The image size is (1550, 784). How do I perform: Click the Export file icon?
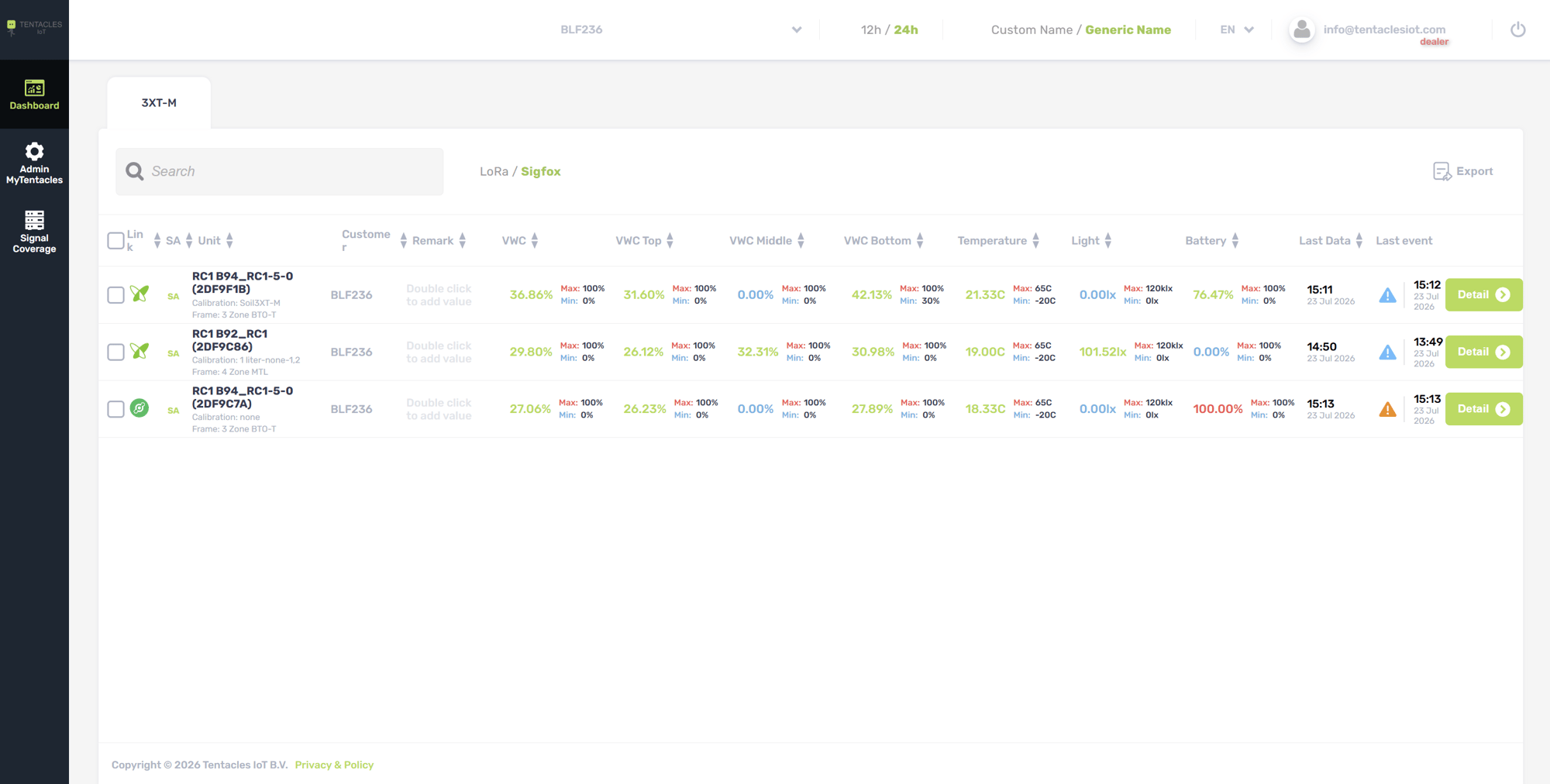(1441, 171)
